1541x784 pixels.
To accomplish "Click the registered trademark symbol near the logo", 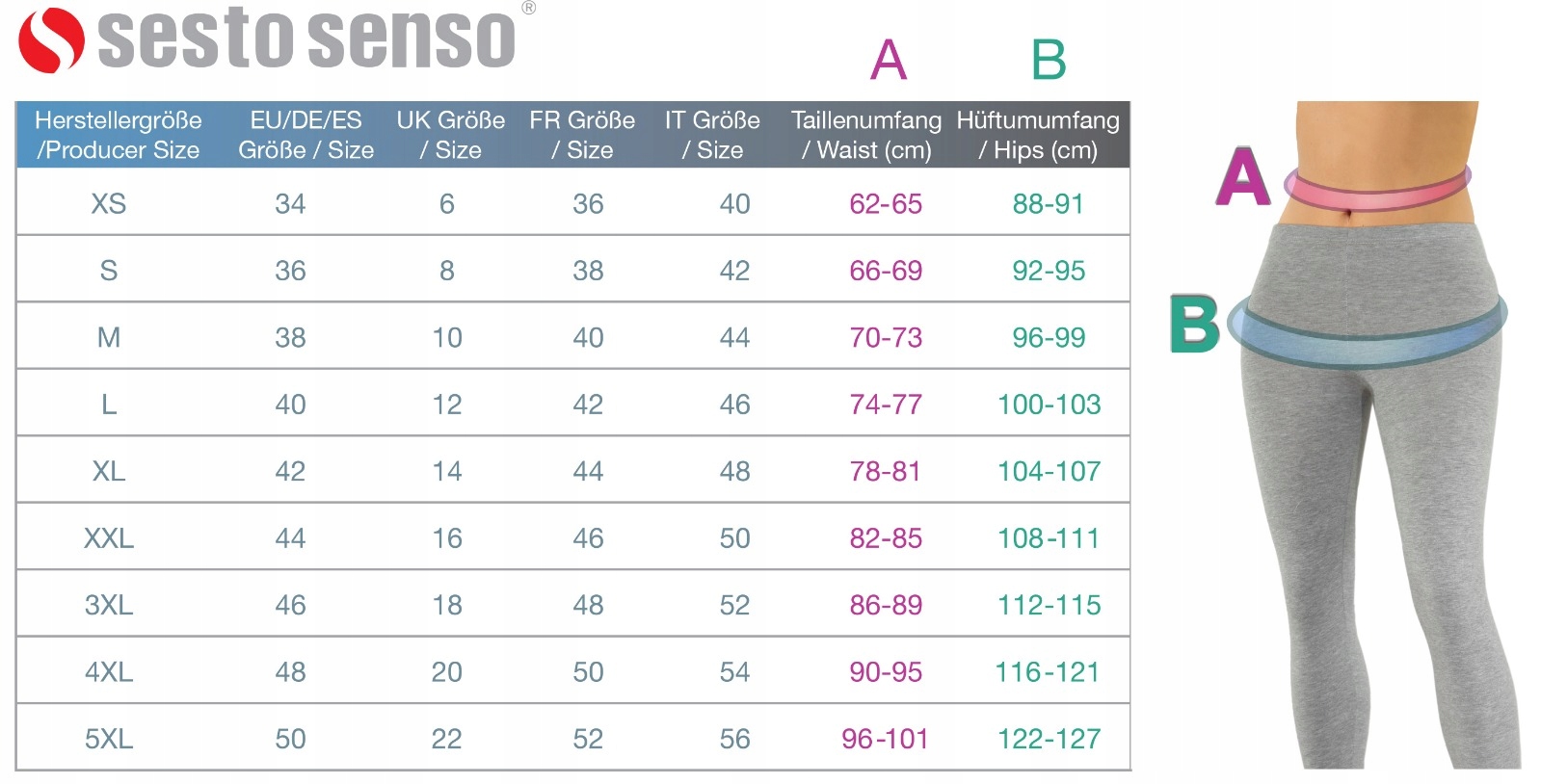I will pos(528,9).
